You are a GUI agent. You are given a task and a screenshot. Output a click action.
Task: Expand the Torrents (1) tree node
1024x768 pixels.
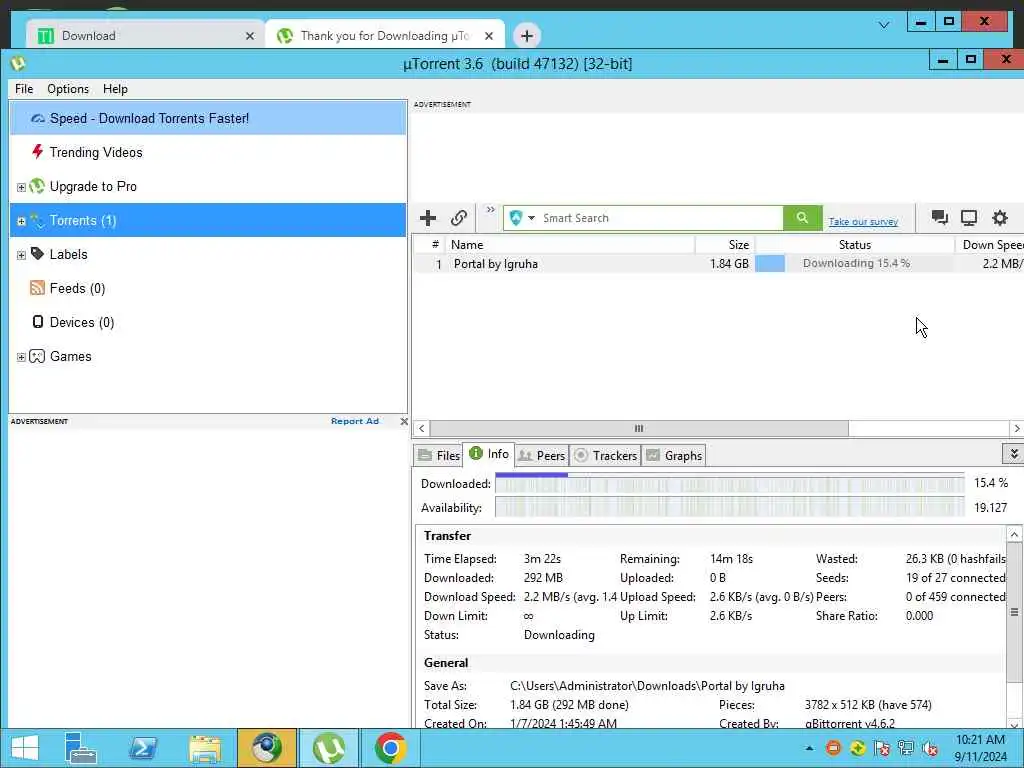point(21,221)
